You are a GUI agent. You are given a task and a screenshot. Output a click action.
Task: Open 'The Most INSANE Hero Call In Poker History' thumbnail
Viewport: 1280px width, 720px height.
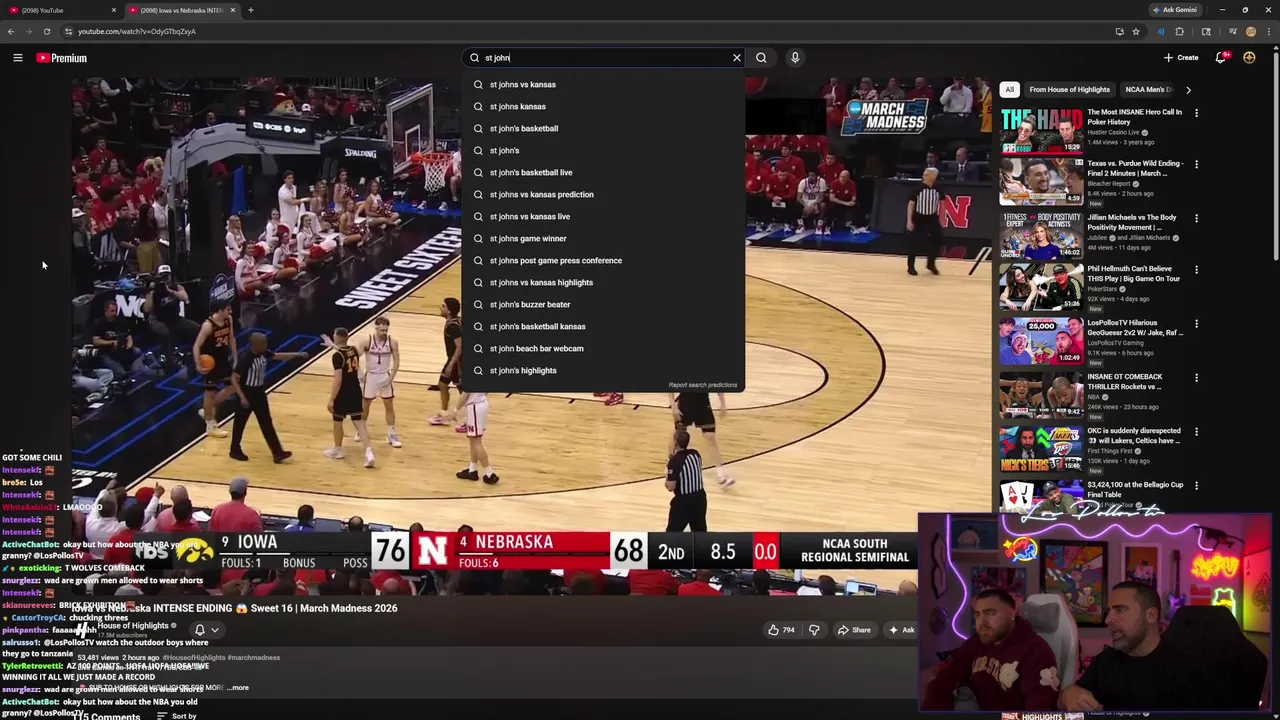(1041, 129)
